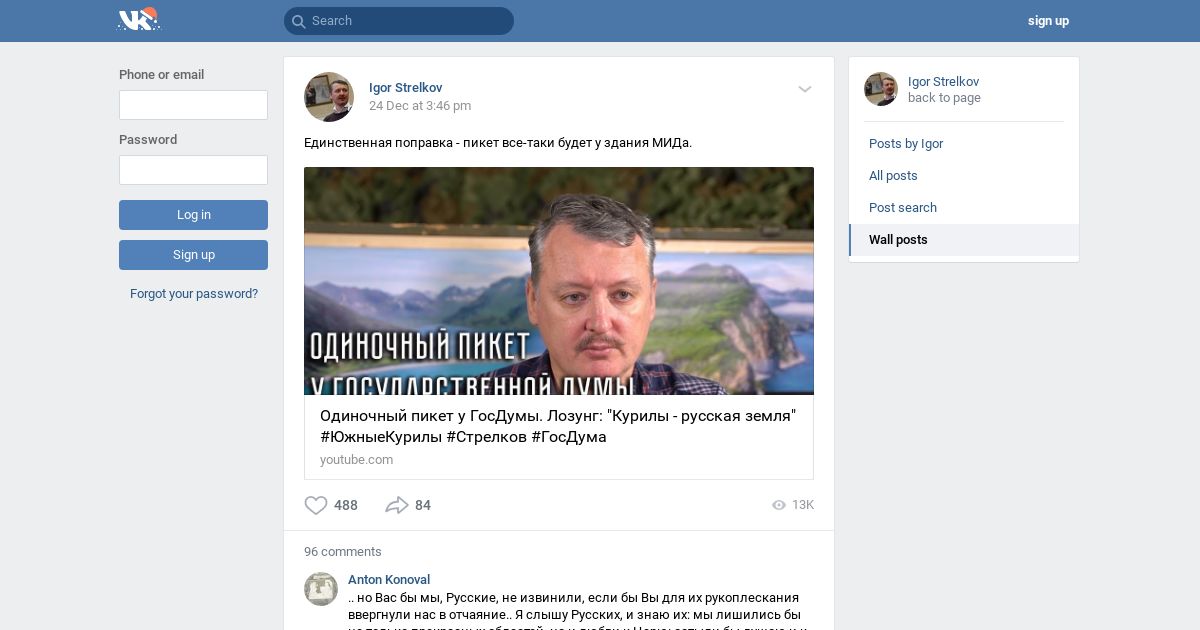Click the Log in button
The width and height of the screenshot is (1200, 630).
193,215
